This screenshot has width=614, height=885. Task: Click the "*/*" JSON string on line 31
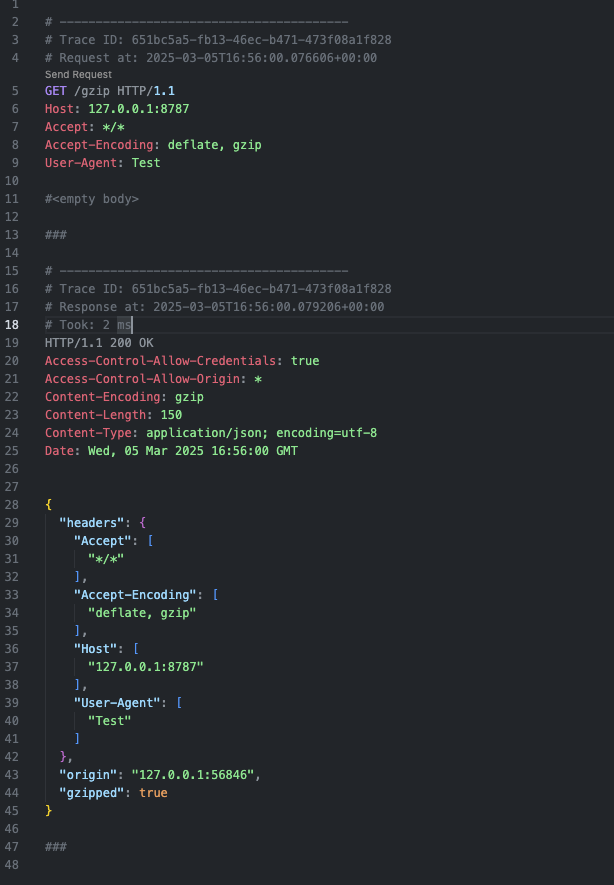(x=106, y=559)
